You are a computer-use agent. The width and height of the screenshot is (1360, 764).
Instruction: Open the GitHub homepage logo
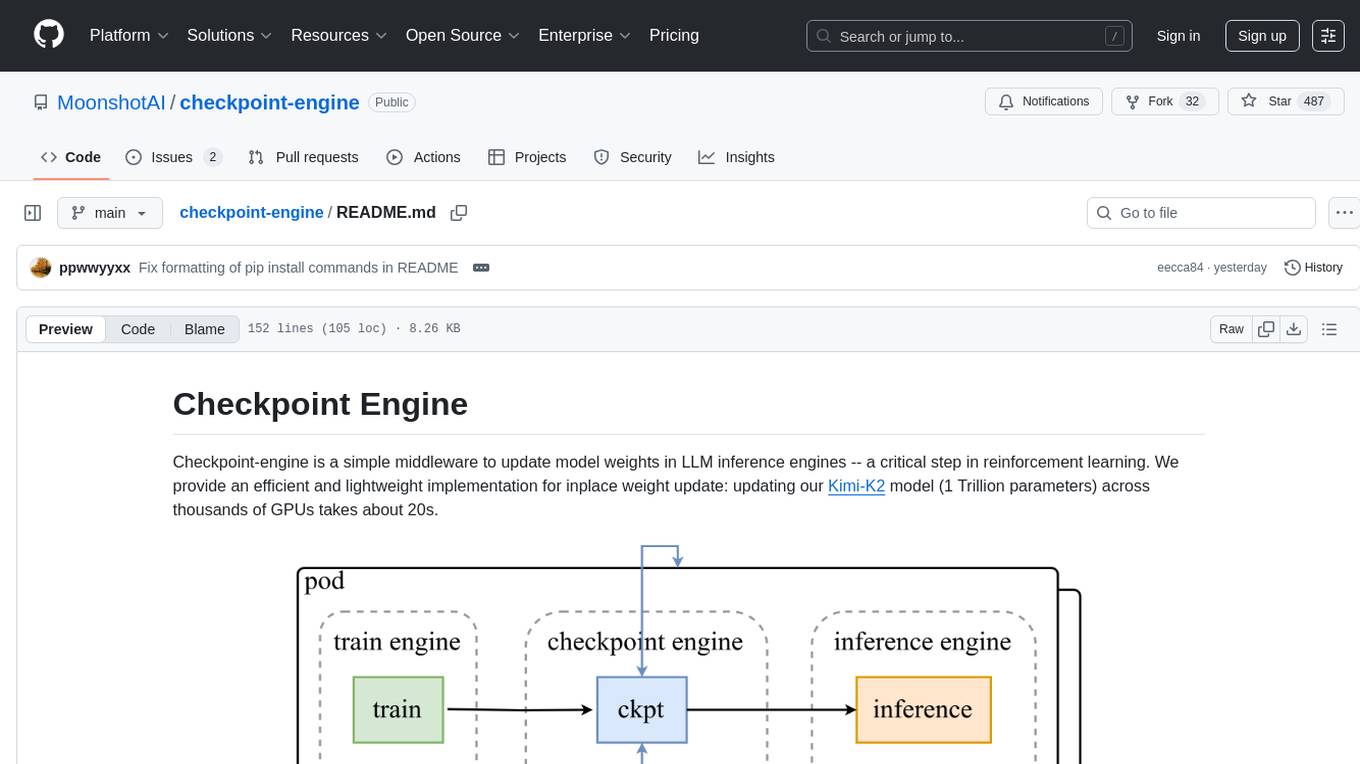tap(49, 35)
